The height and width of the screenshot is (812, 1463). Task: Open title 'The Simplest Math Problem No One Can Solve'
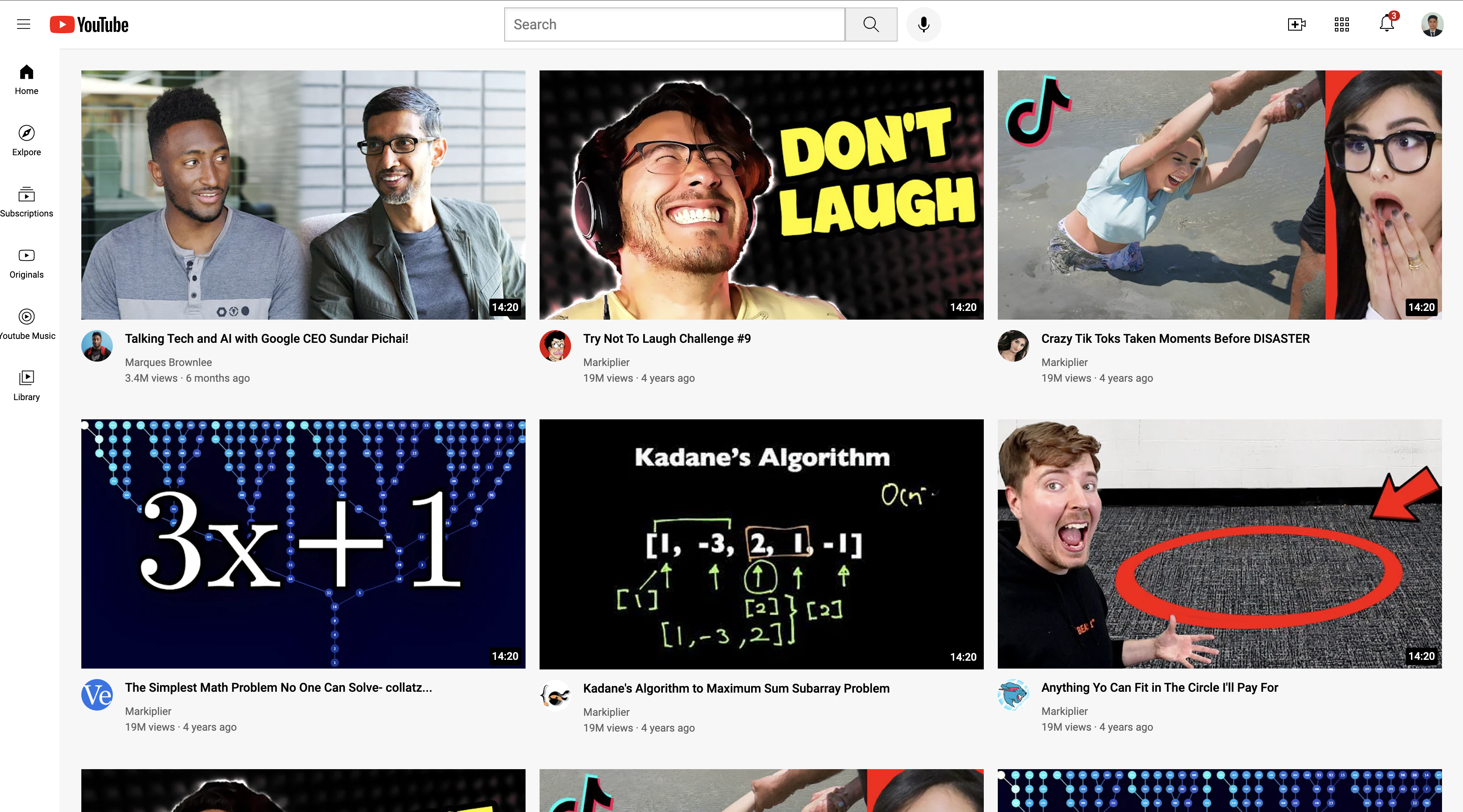278,688
